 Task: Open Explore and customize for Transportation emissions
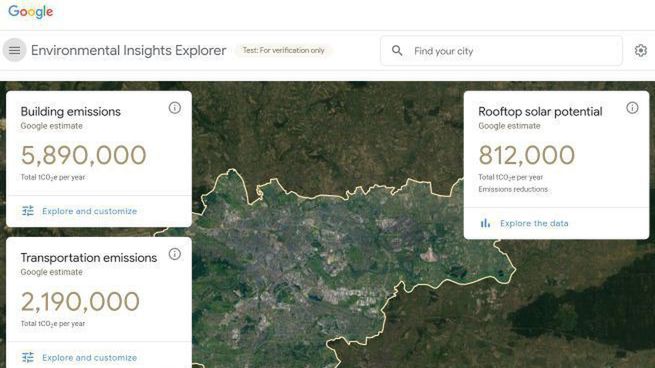pyautogui.click(x=89, y=358)
